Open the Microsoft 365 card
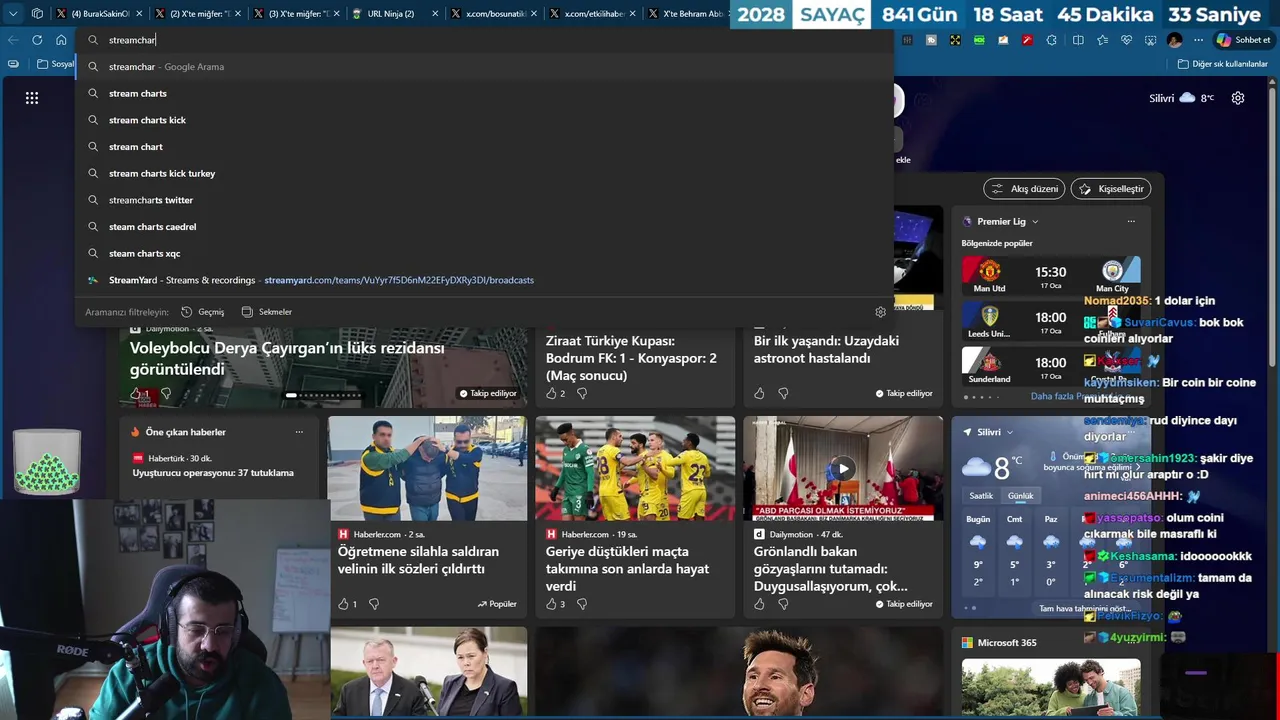This screenshot has height=720, width=1280. click(1051, 672)
